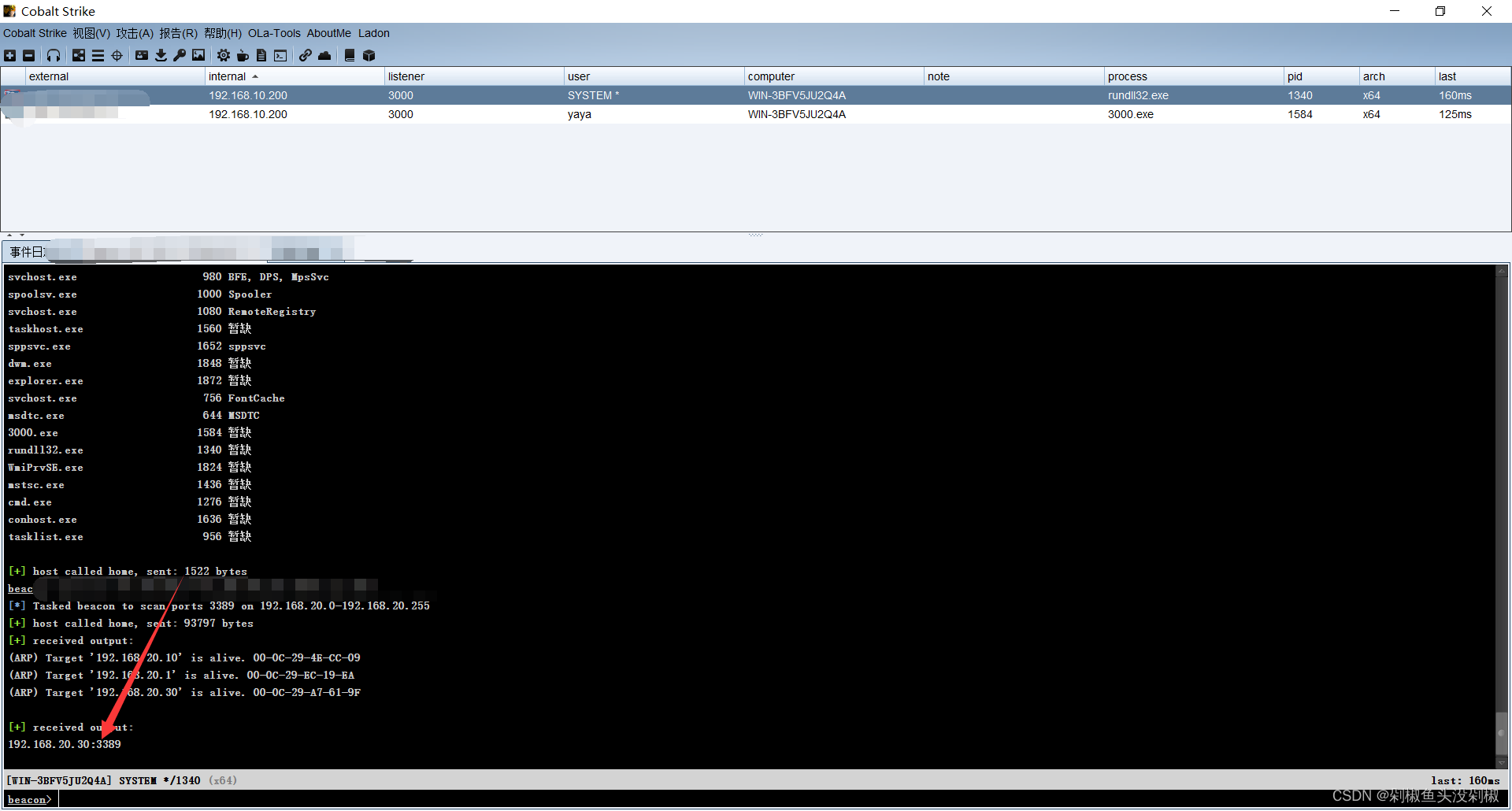Screen dimensions: 1512x811
Task: Sort sessions by user column
Action: click(654, 76)
